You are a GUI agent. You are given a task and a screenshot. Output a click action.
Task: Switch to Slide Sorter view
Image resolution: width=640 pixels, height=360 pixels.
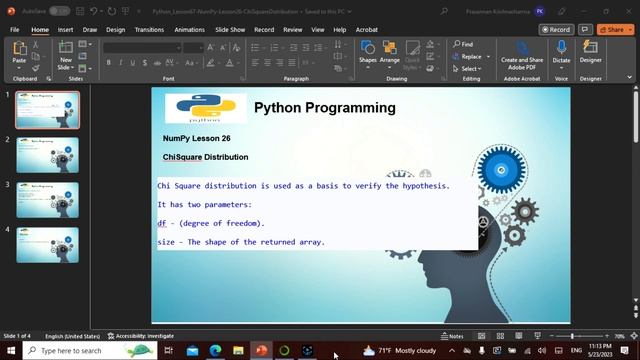(500, 336)
